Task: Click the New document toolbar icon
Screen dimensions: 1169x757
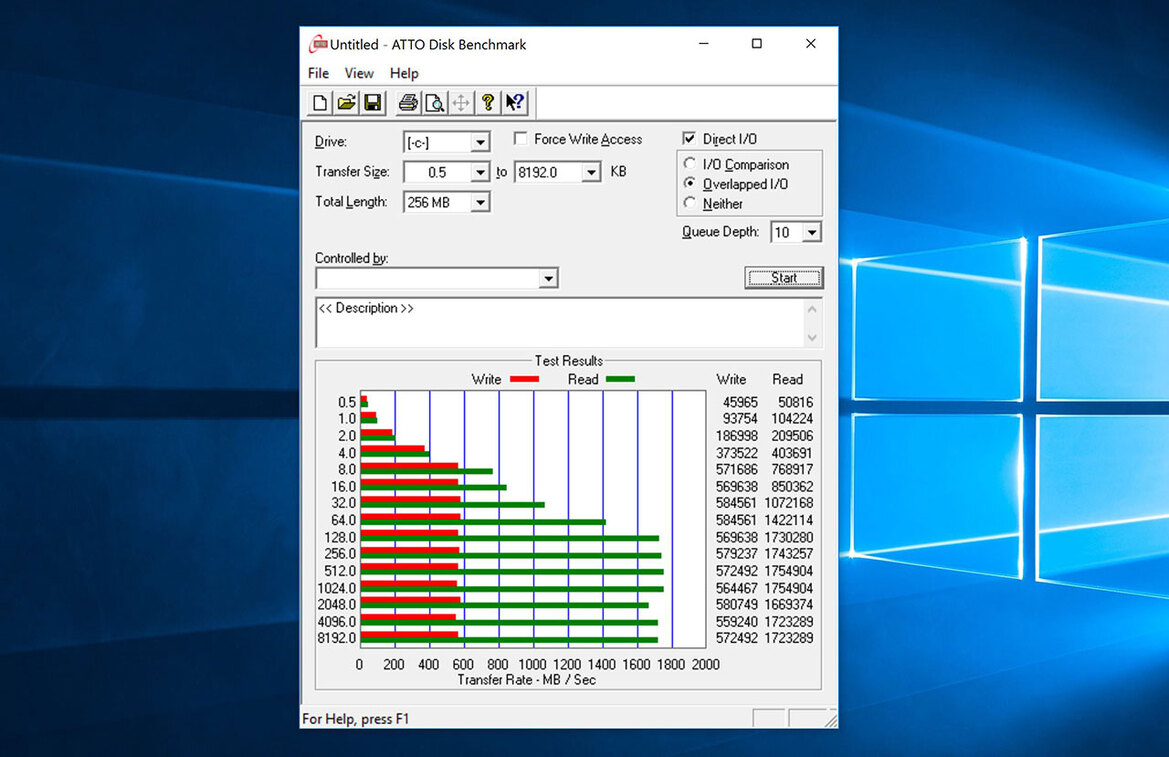Action: 320,103
